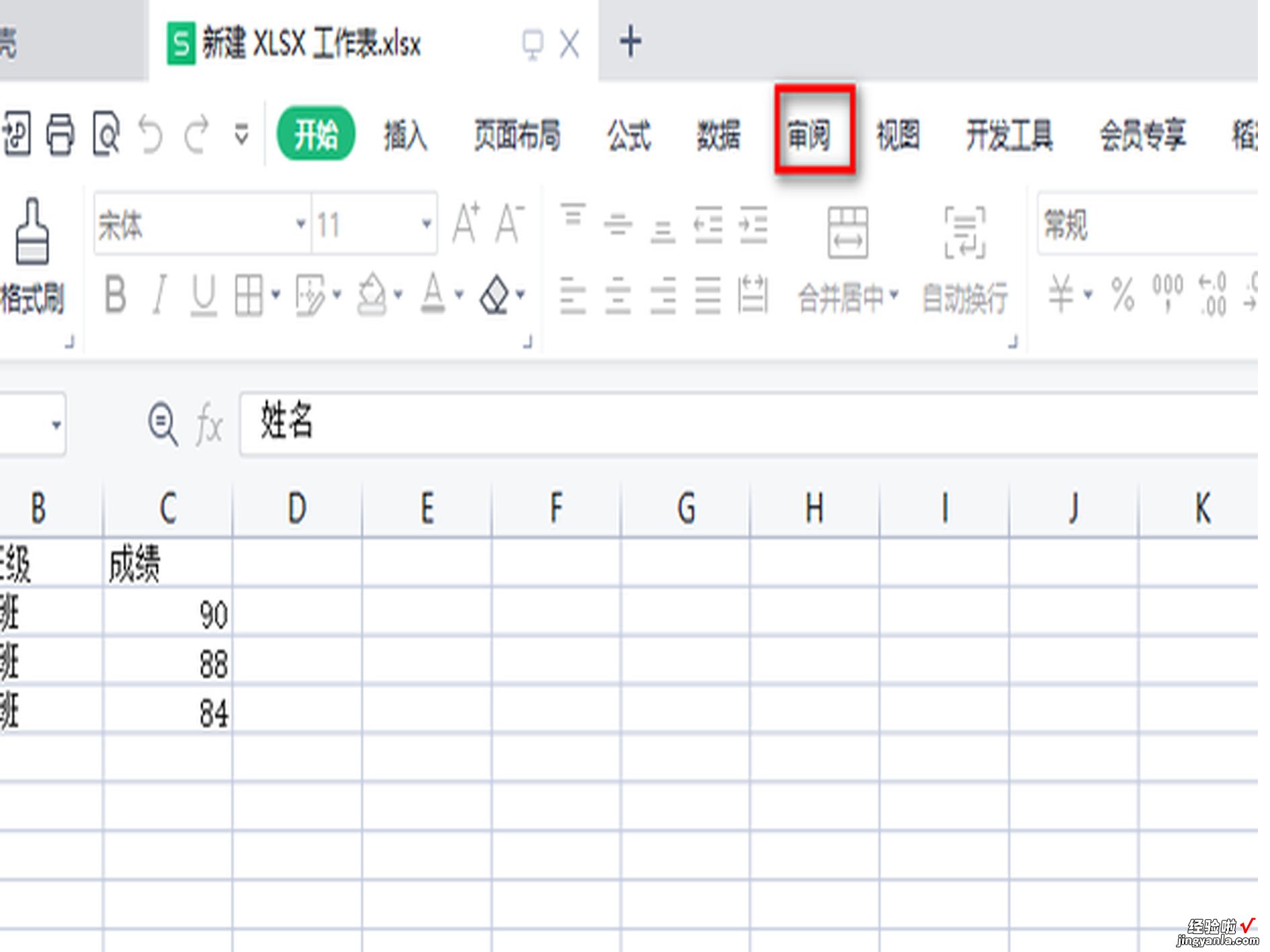Justify text alignment
The height and width of the screenshot is (952, 1270).
[x=708, y=296]
